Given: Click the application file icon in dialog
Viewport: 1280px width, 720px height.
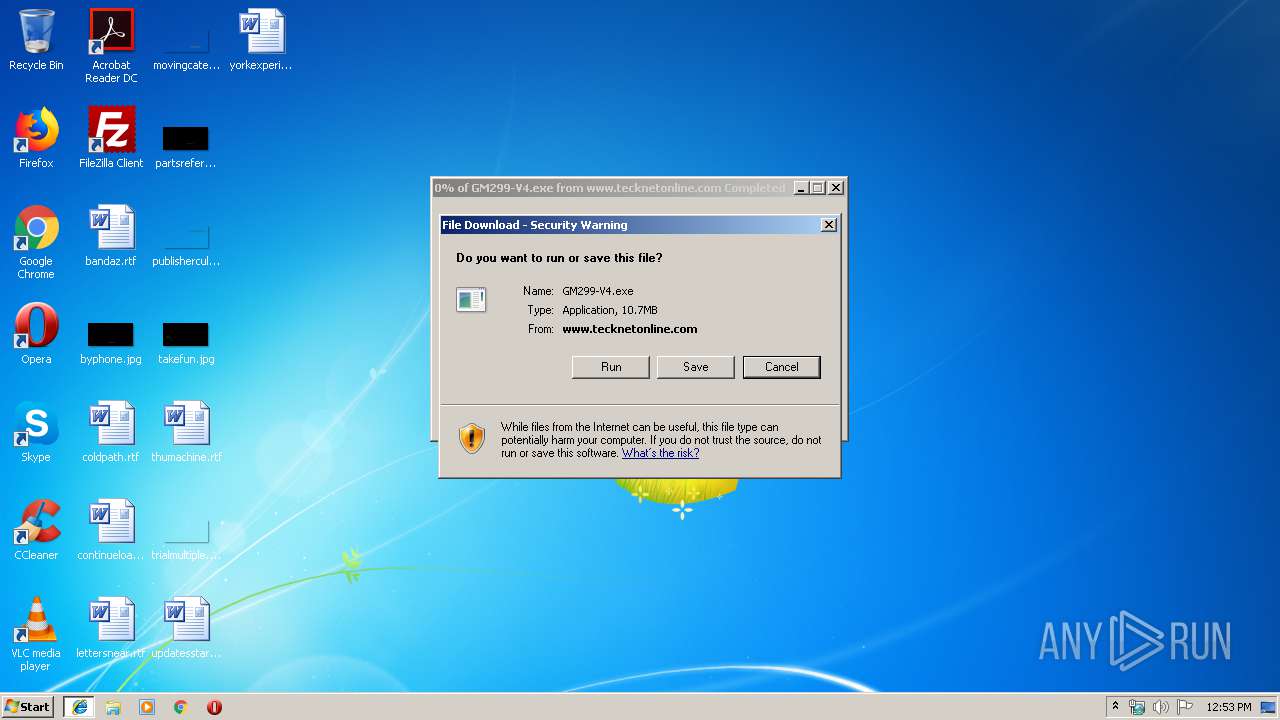Looking at the screenshot, I should 471,299.
